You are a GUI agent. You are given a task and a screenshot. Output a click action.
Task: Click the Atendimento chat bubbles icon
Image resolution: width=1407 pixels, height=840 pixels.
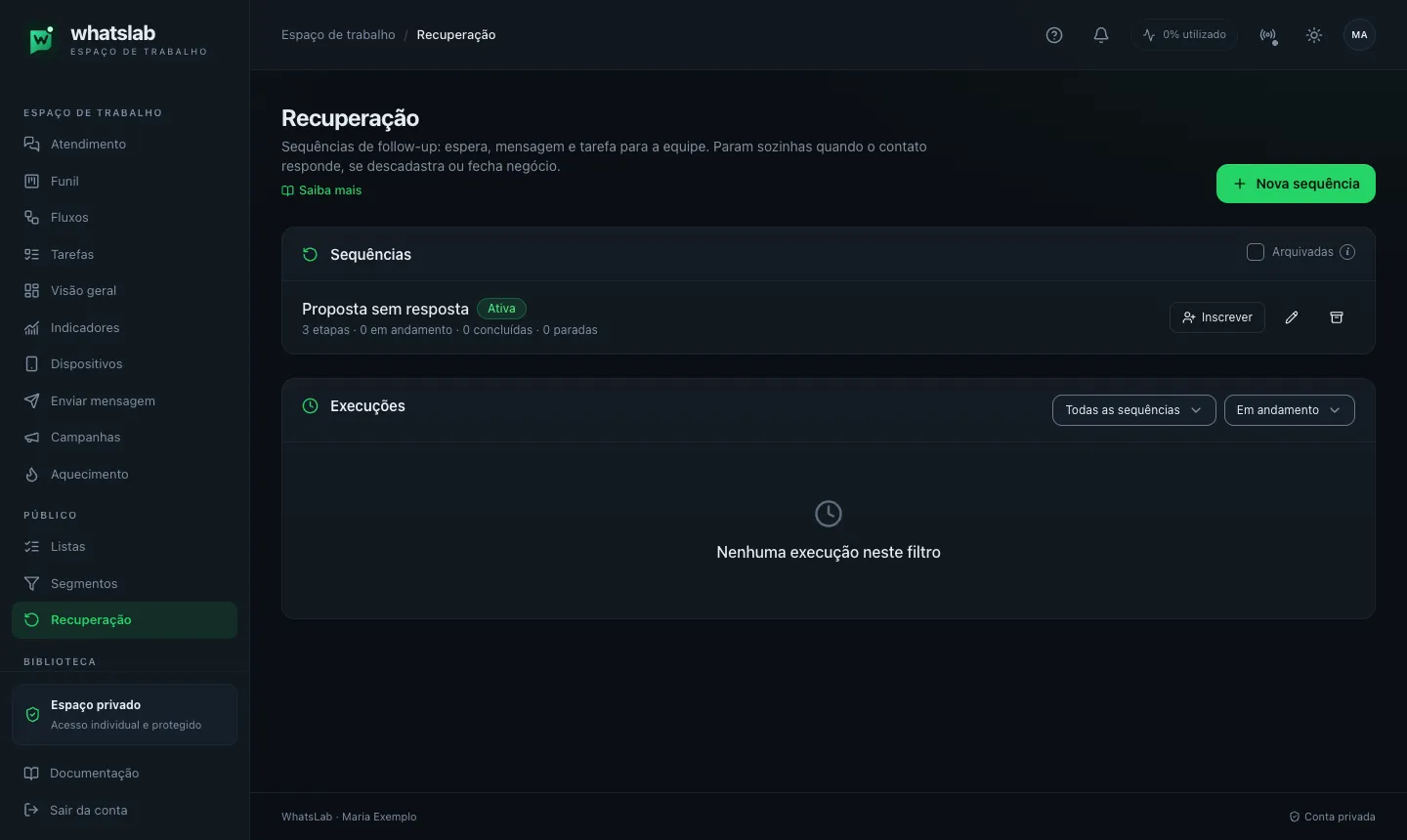[31, 145]
